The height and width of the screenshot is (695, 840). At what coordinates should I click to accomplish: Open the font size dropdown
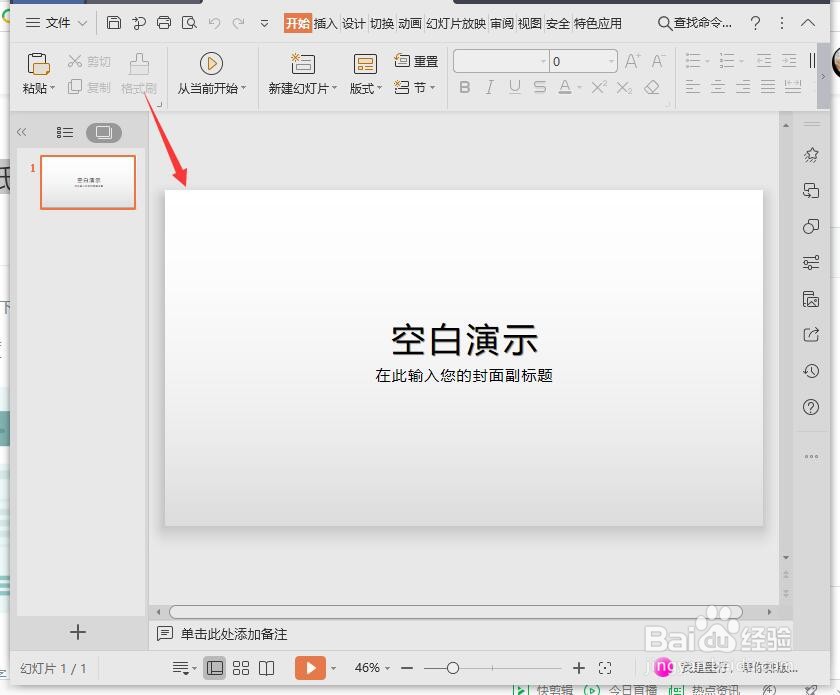(611, 61)
